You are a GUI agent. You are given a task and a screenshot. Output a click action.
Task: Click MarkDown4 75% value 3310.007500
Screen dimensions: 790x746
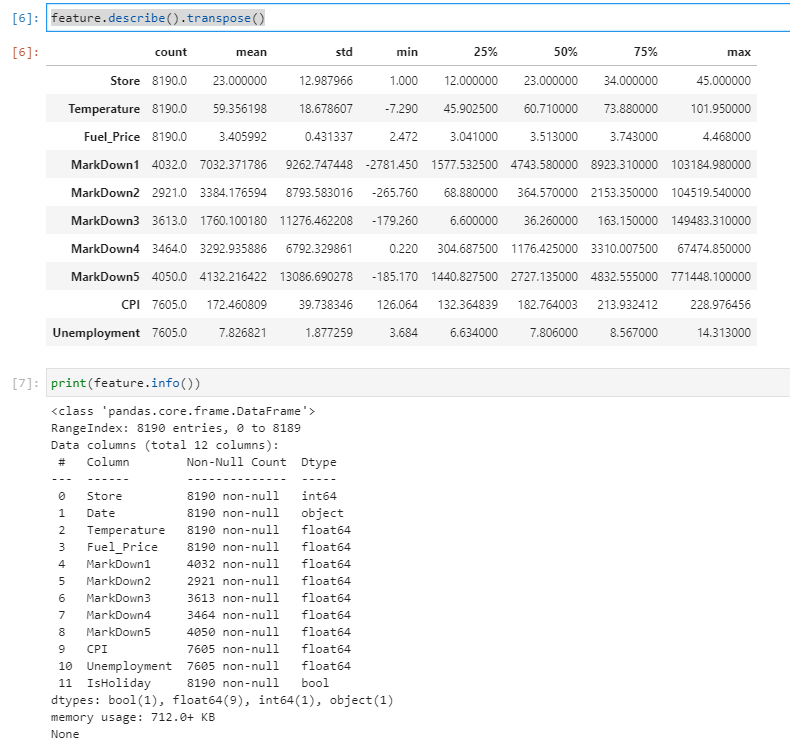point(624,249)
